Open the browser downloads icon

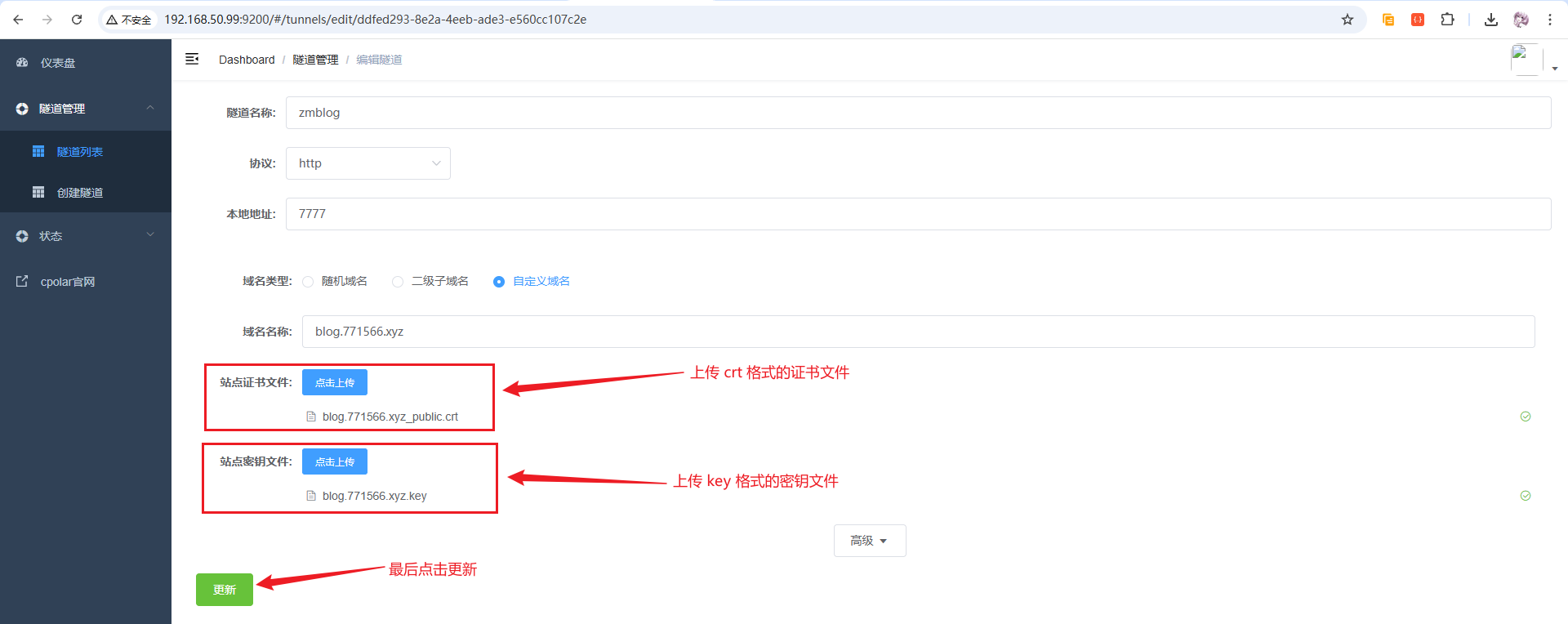point(1491,20)
